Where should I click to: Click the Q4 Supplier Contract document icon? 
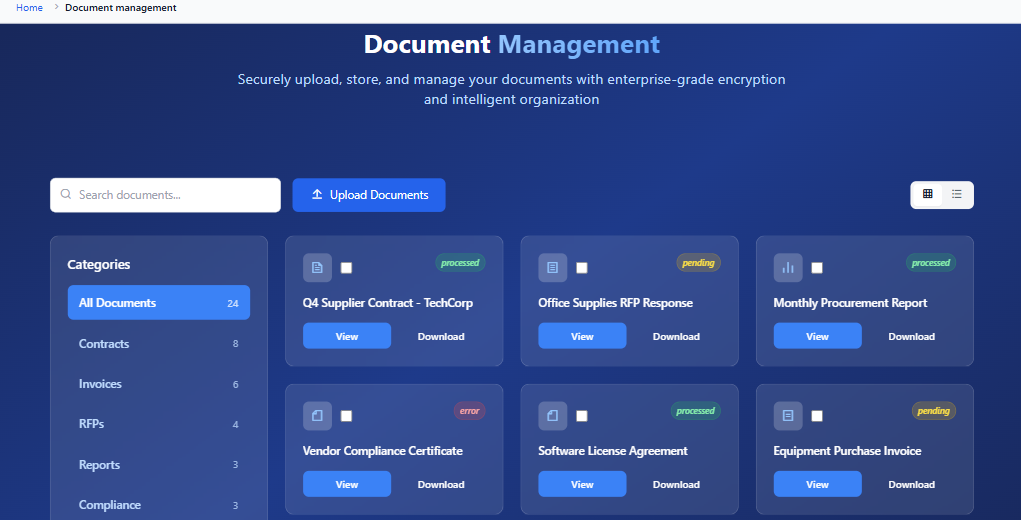(317, 268)
